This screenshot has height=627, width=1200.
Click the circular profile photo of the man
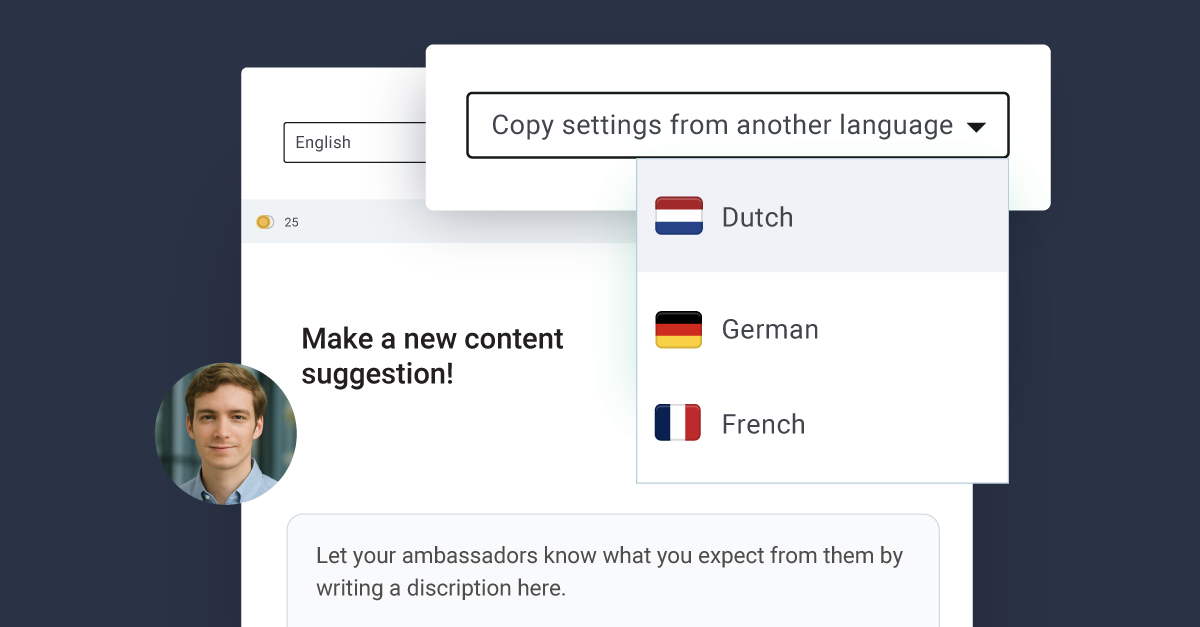pyautogui.click(x=226, y=434)
